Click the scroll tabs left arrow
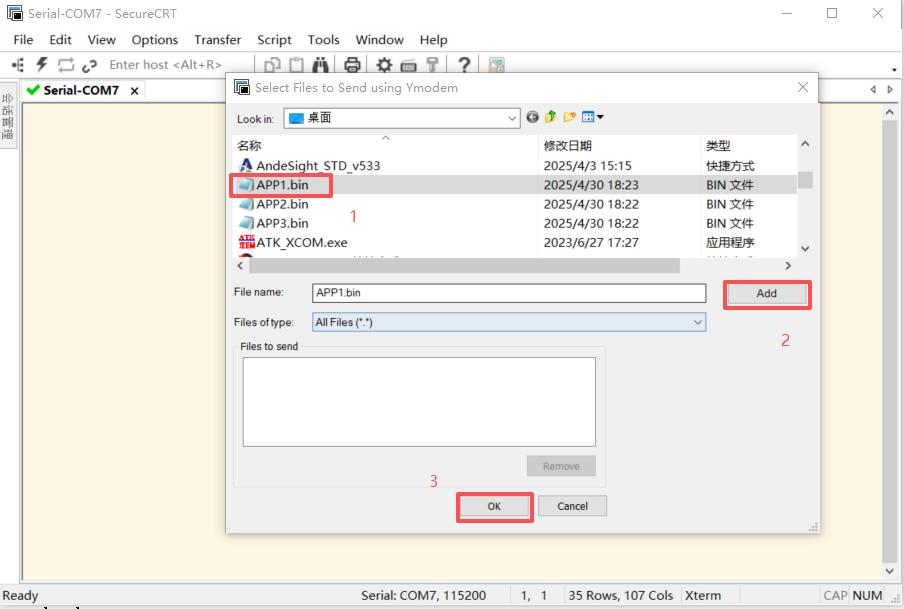 pos(873,89)
